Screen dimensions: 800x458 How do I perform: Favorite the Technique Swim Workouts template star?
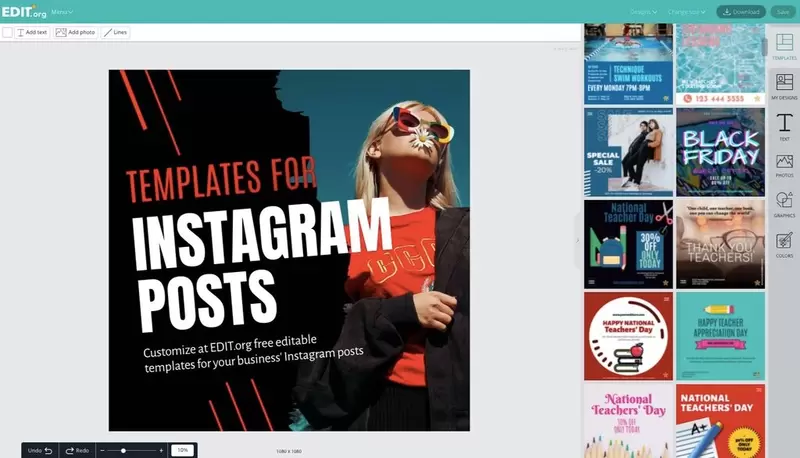click(x=665, y=98)
